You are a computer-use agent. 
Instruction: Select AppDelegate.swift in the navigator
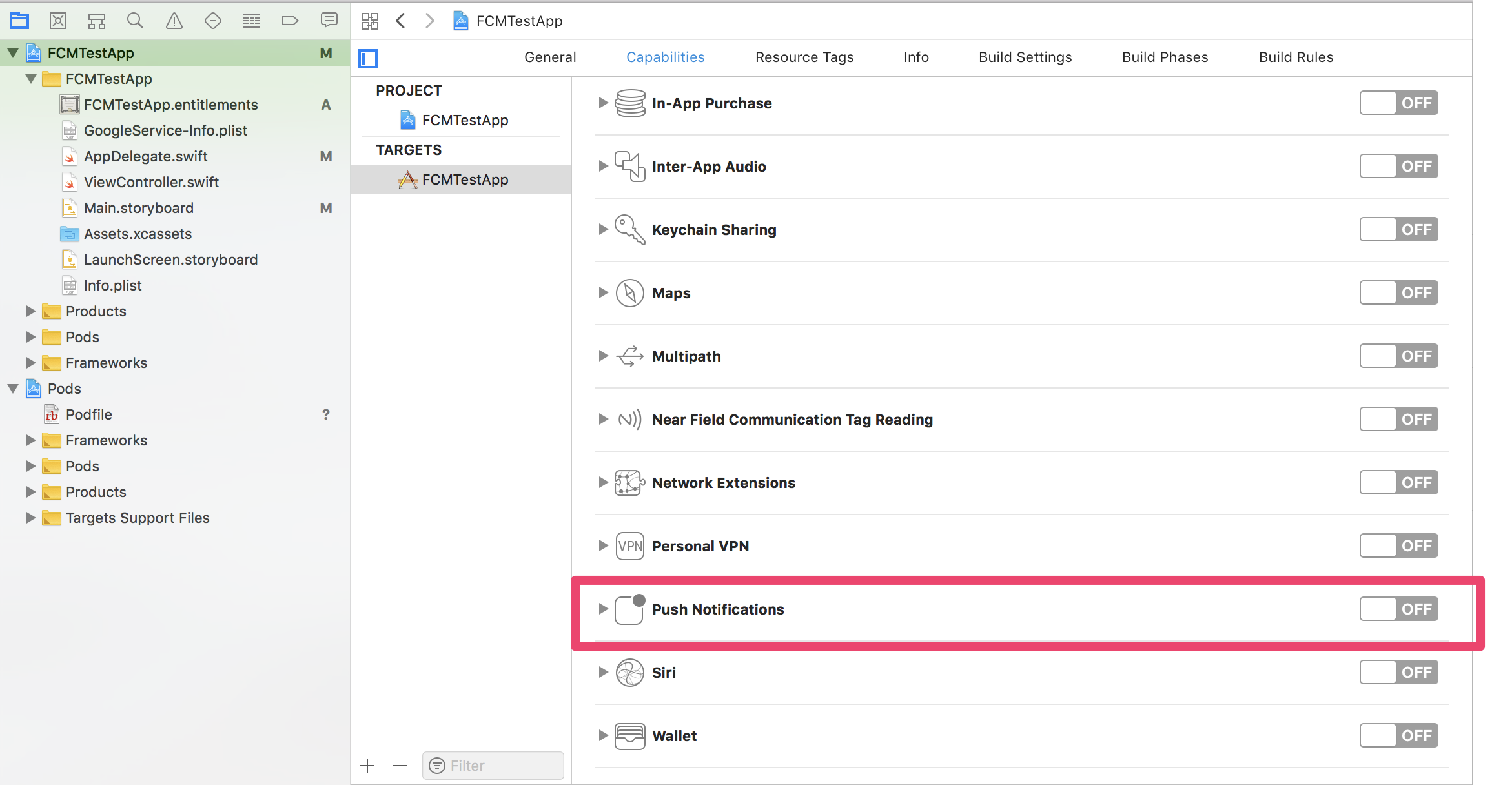point(145,156)
